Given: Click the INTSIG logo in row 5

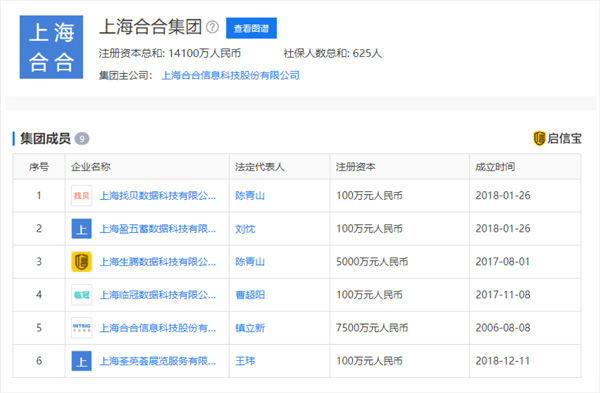Looking at the screenshot, I should click(82, 328).
